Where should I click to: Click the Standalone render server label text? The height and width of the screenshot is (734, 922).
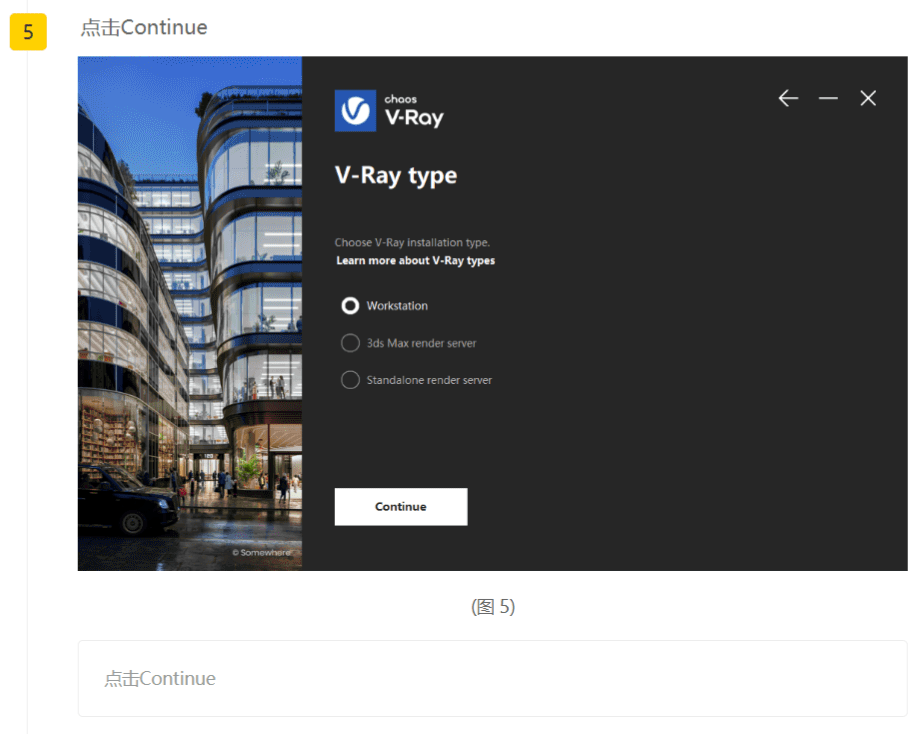coord(429,381)
